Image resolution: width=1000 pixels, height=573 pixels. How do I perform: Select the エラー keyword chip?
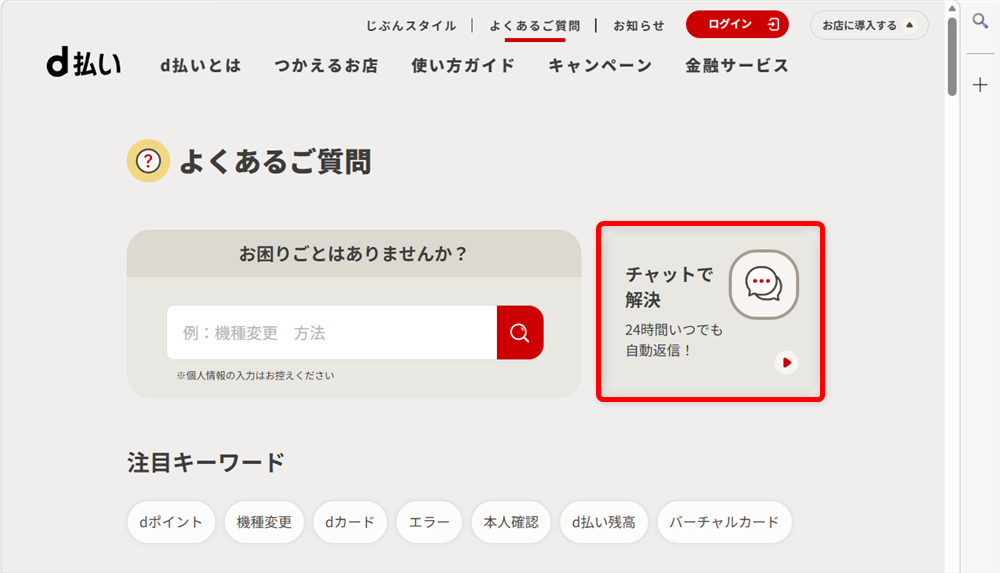[x=429, y=522]
